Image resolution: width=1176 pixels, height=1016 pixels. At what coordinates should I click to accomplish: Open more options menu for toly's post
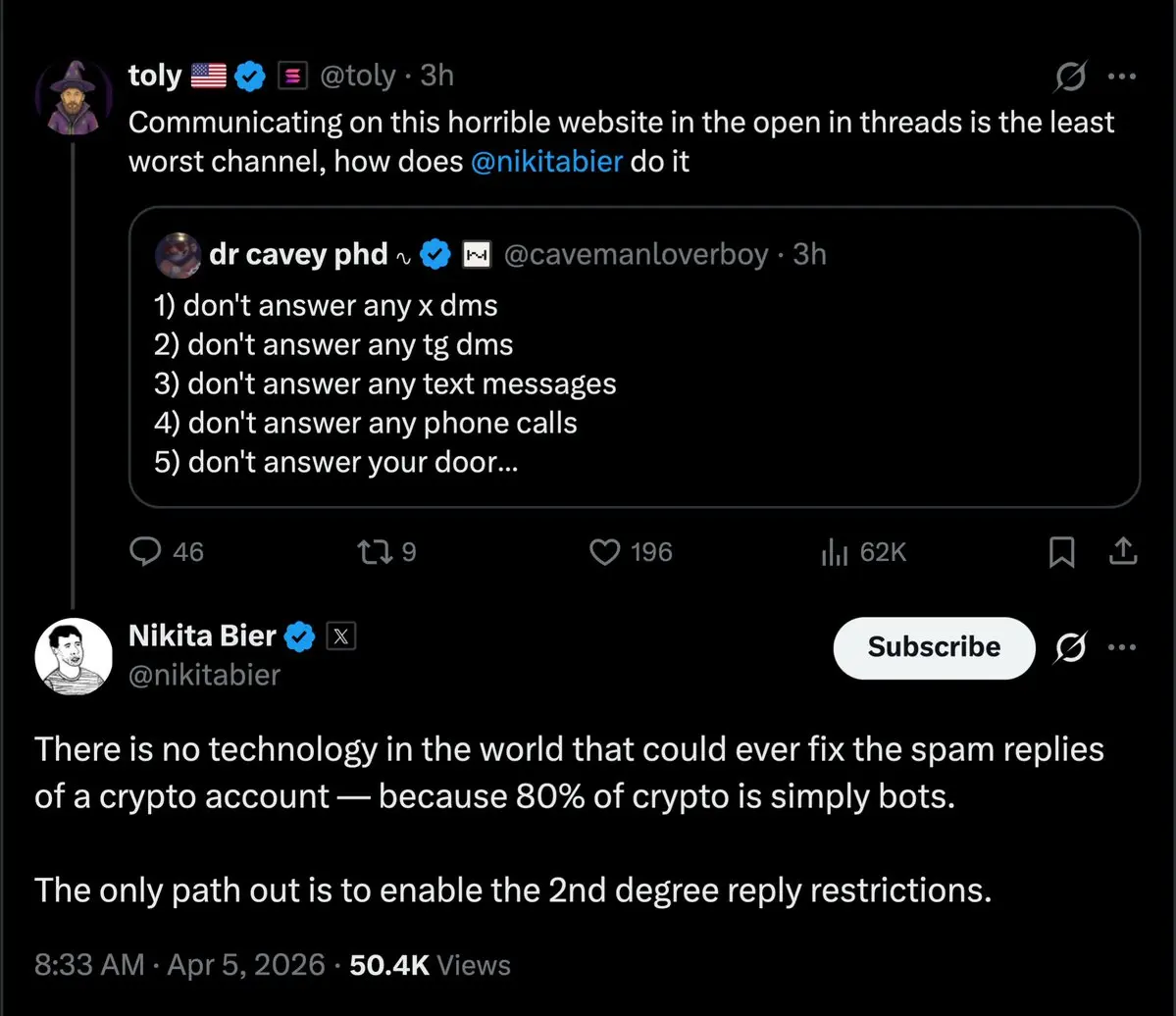coord(1121,76)
